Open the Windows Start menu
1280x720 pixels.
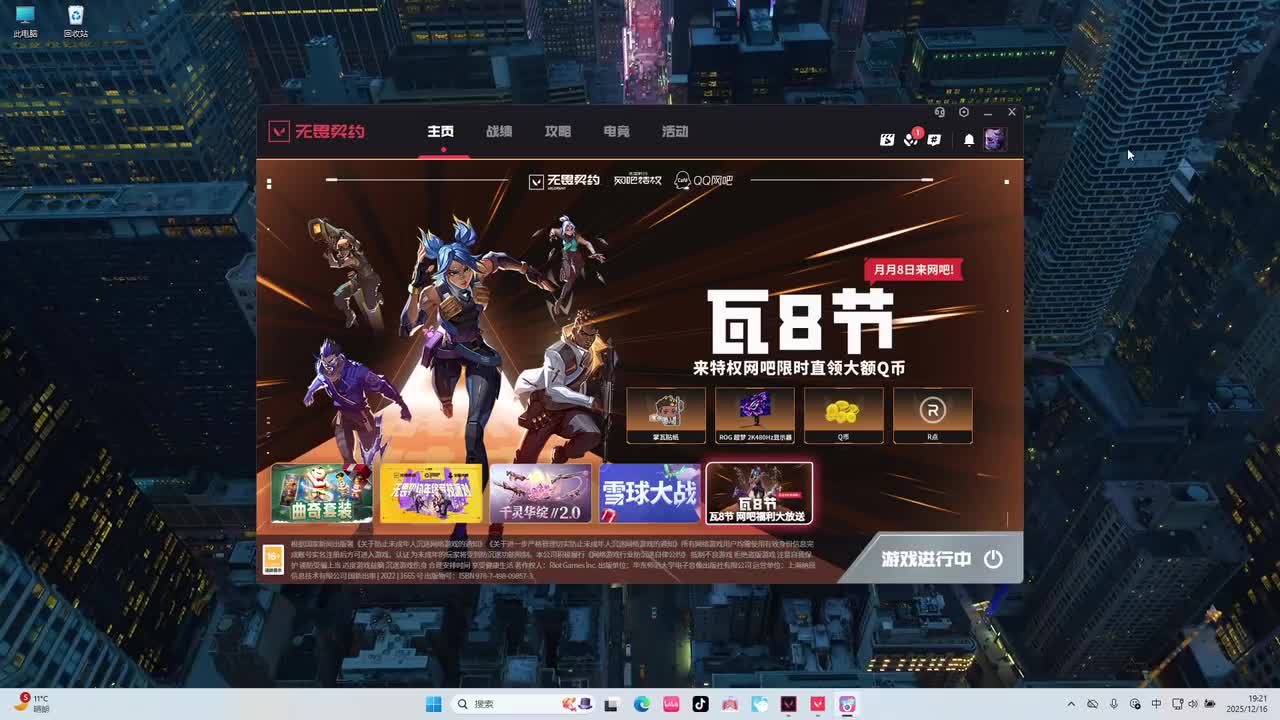click(434, 704)
